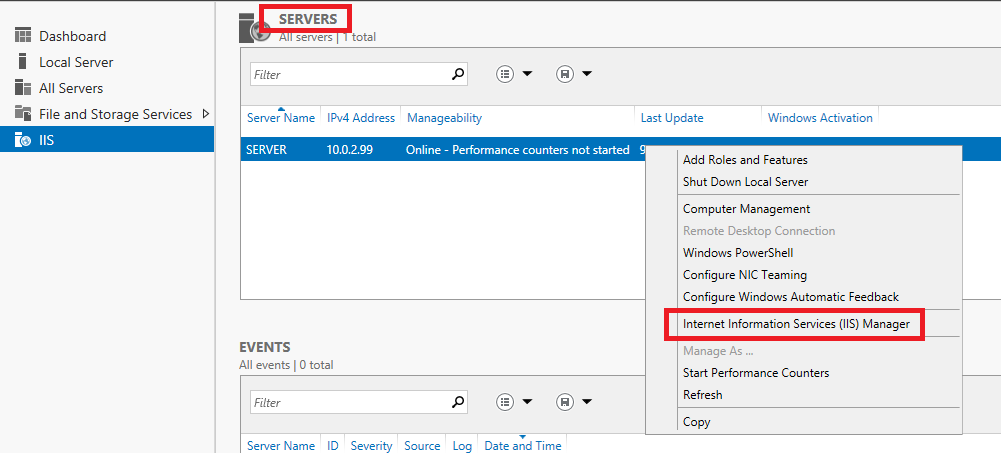Choose Internet Information Services (IIS) Manager
The image size is (1001, 453).
[795, 324]
